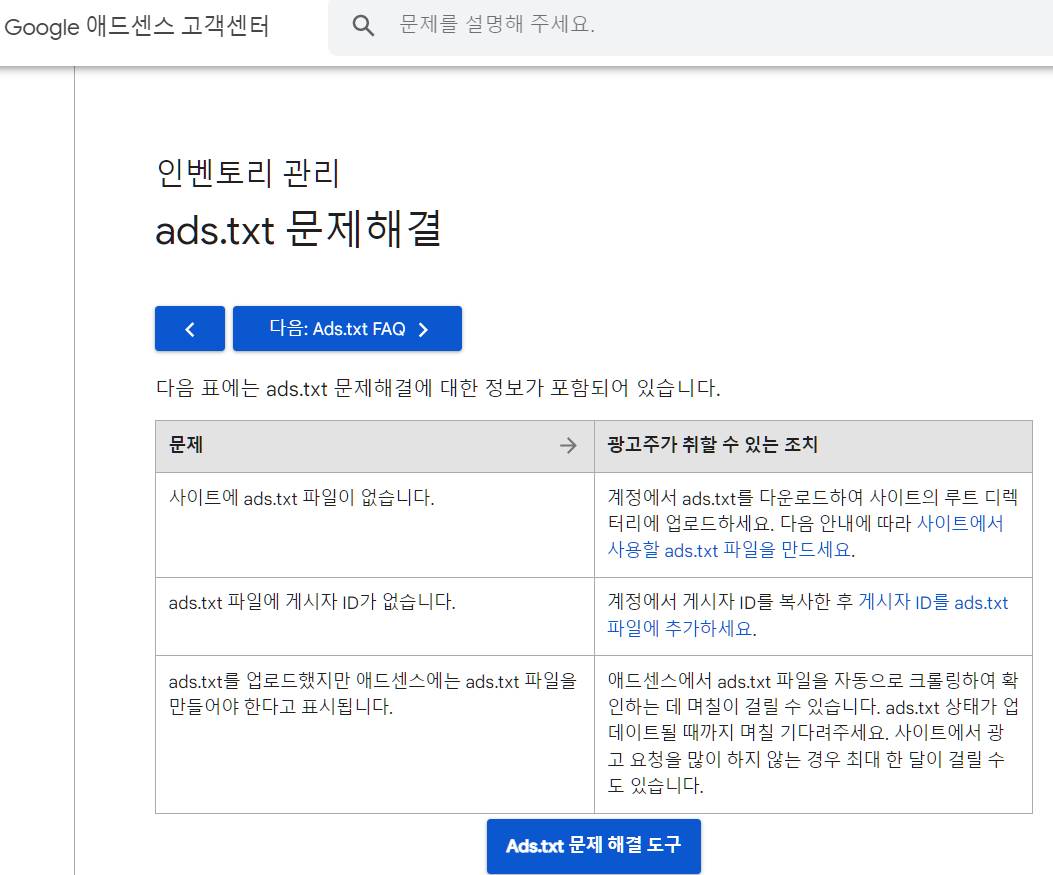Open '게시자 ID를 ads.txt 파일에 추가하세요' link
Viewport: 1053px width, 875px height.
click(x=808, y=615)
